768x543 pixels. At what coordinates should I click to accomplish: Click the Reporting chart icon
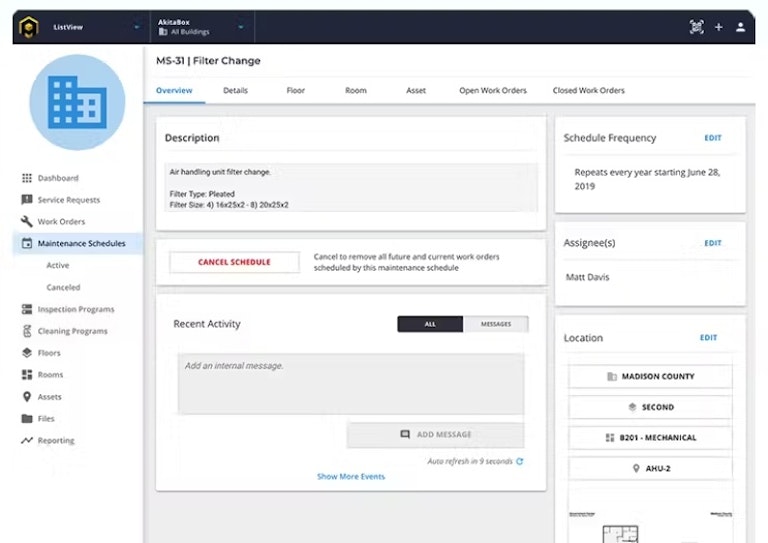(x=27, y=440)
